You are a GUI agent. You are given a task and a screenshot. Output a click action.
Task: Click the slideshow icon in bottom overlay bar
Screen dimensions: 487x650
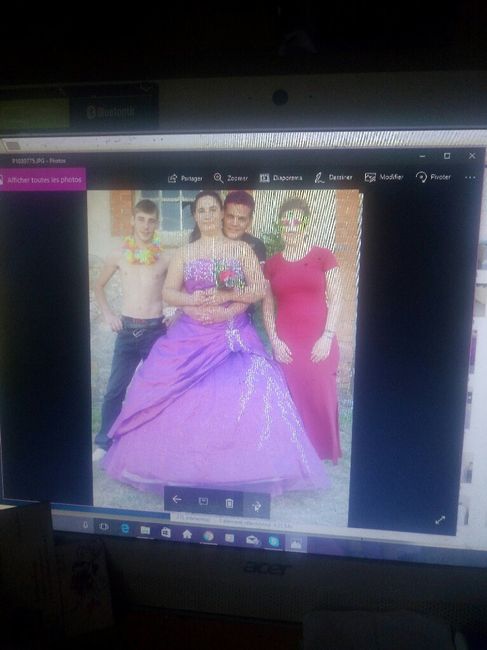click(x=203, y=501)
